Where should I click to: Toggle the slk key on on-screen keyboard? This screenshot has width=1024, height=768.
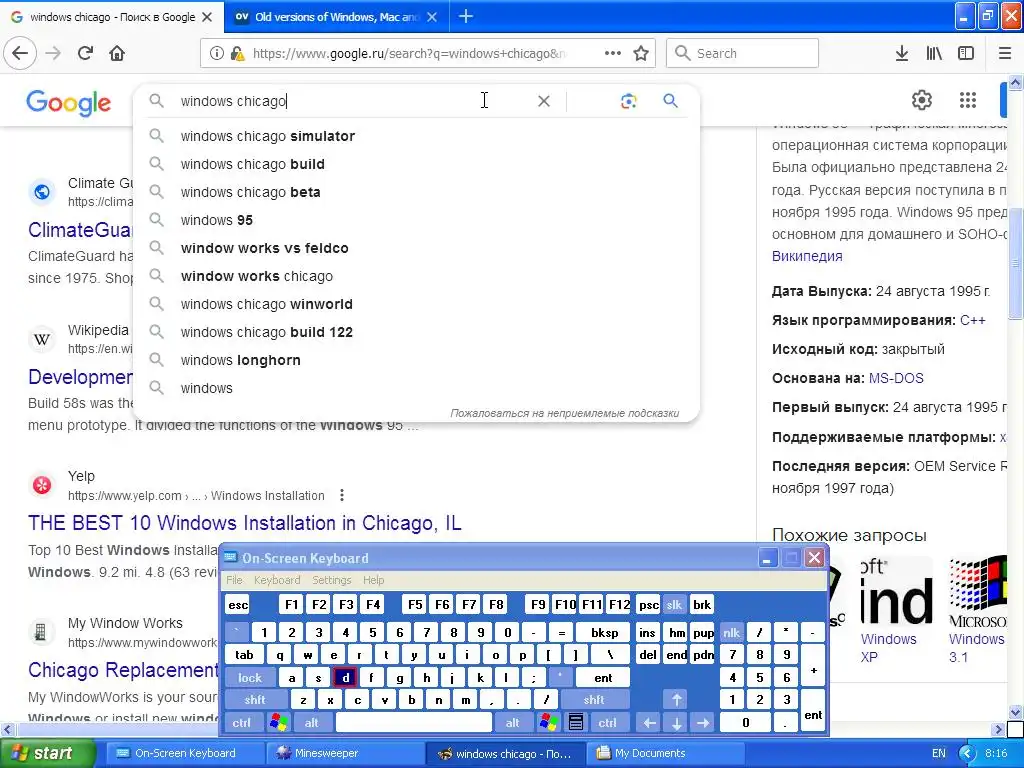[x=674, y=605]
